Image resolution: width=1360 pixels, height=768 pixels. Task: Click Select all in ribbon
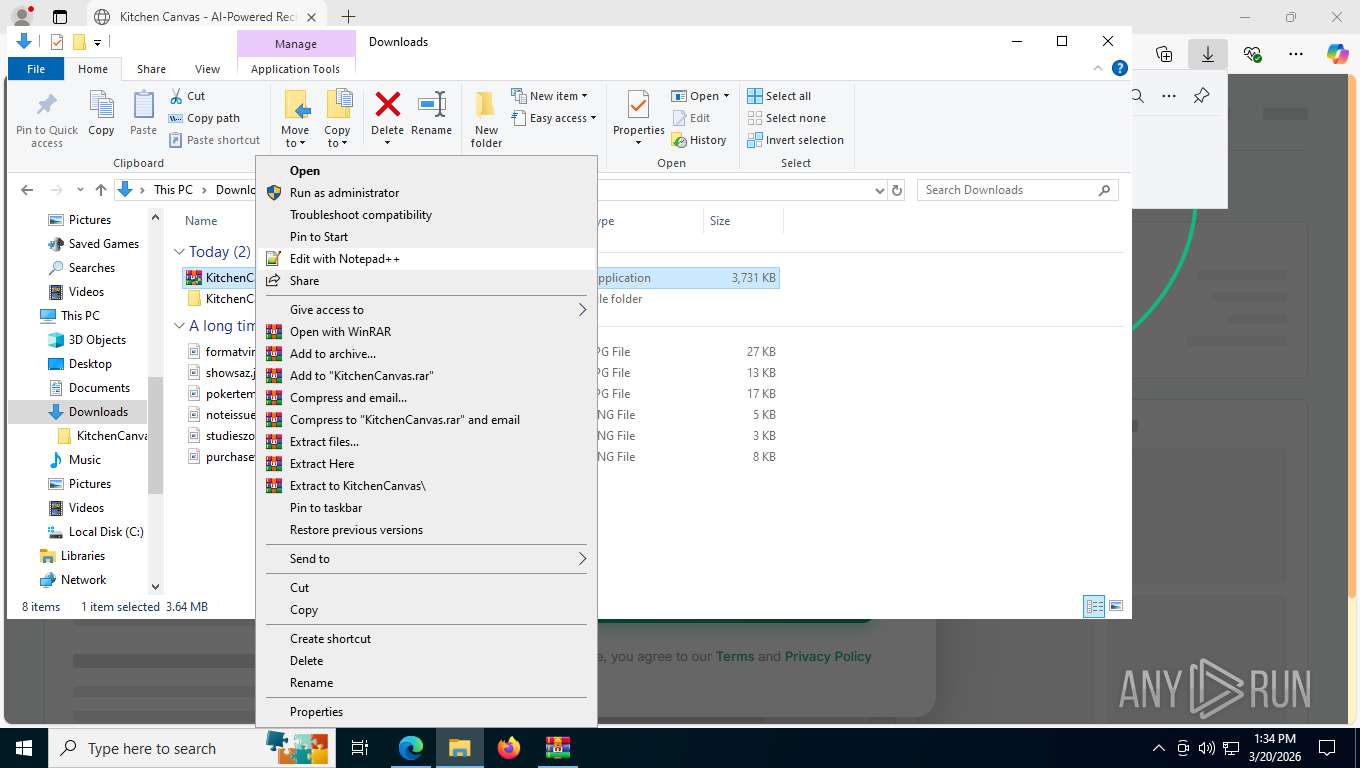point(779,96)
